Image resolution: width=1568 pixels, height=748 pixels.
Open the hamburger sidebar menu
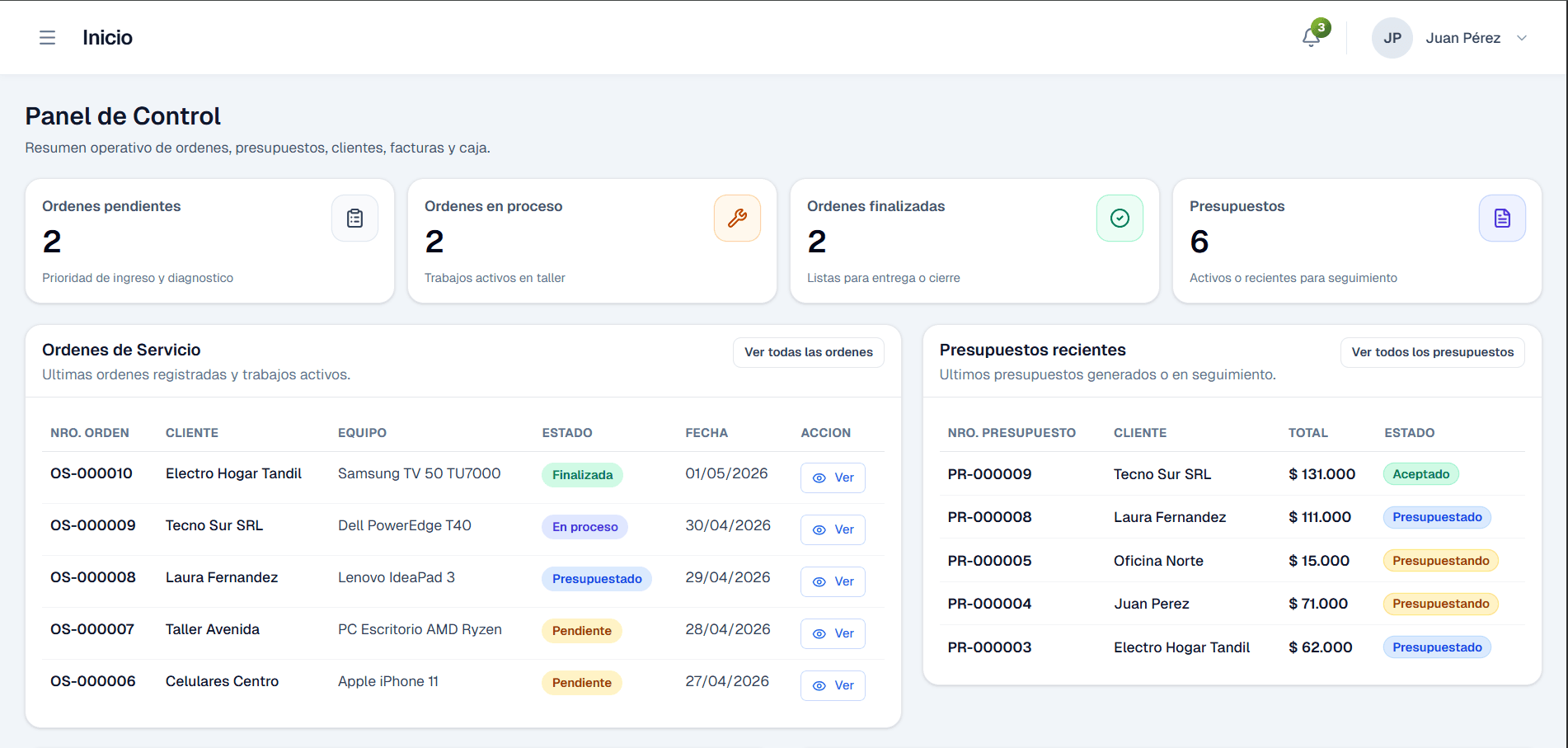click(47, 38)
